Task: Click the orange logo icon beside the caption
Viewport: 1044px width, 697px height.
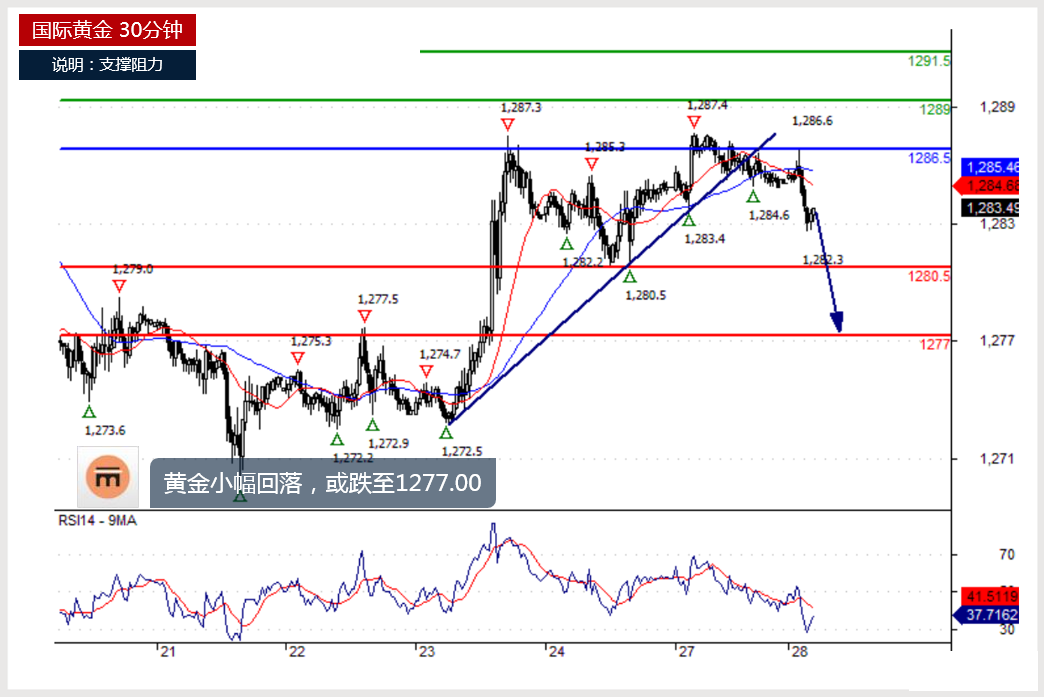Action: pos(107,478)
